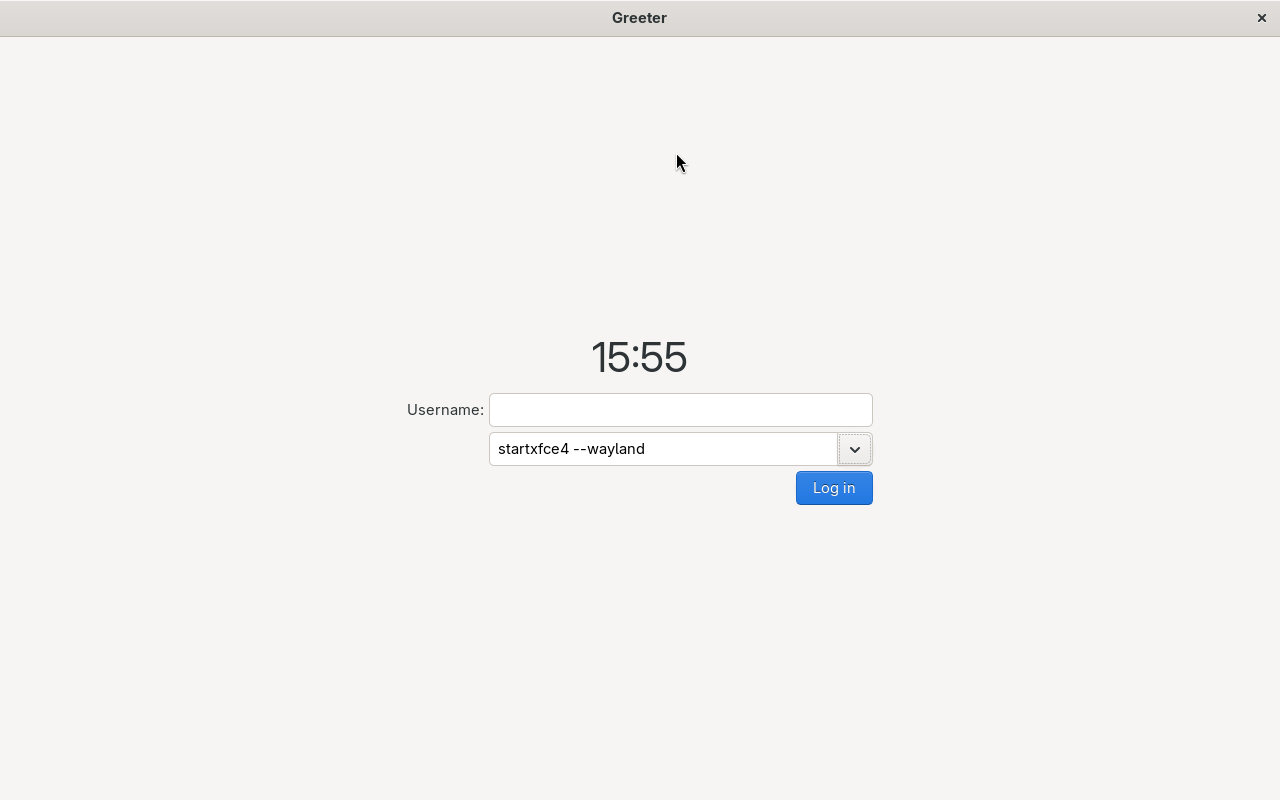Click the Username input field
1280x800 pixels.
point(680,410)
